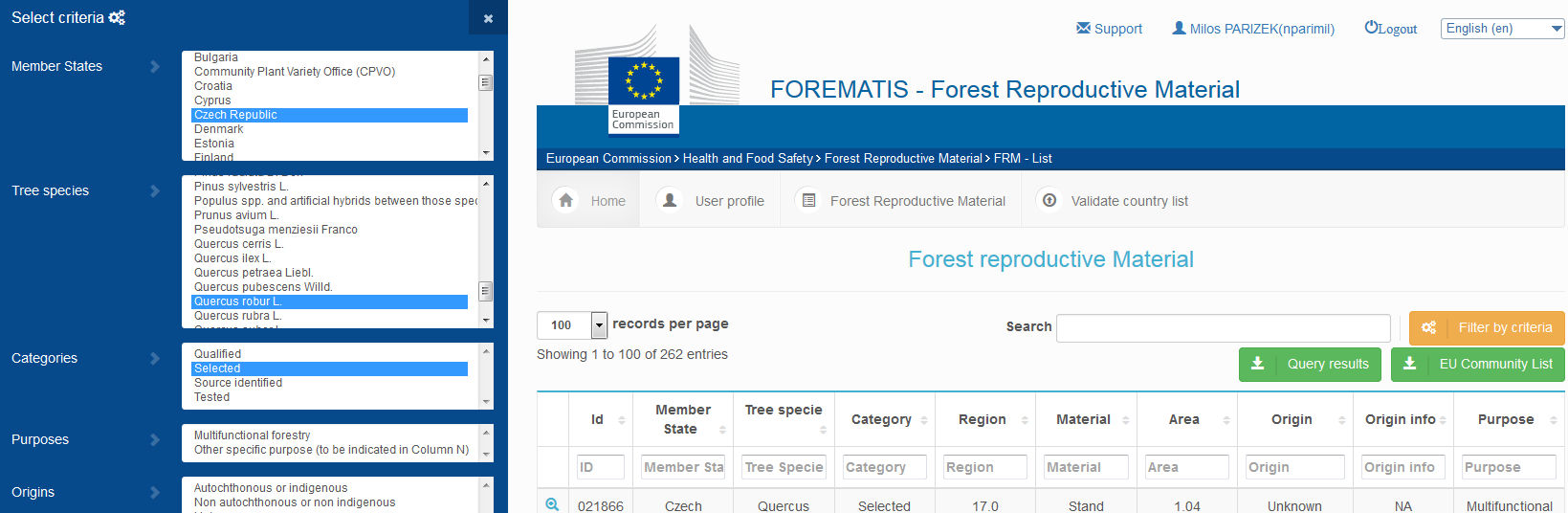The width and height of the screenshot is (1568, 513).
Task: Select Pseudotsuga menziesii Franco species
Action: point(329,230)
